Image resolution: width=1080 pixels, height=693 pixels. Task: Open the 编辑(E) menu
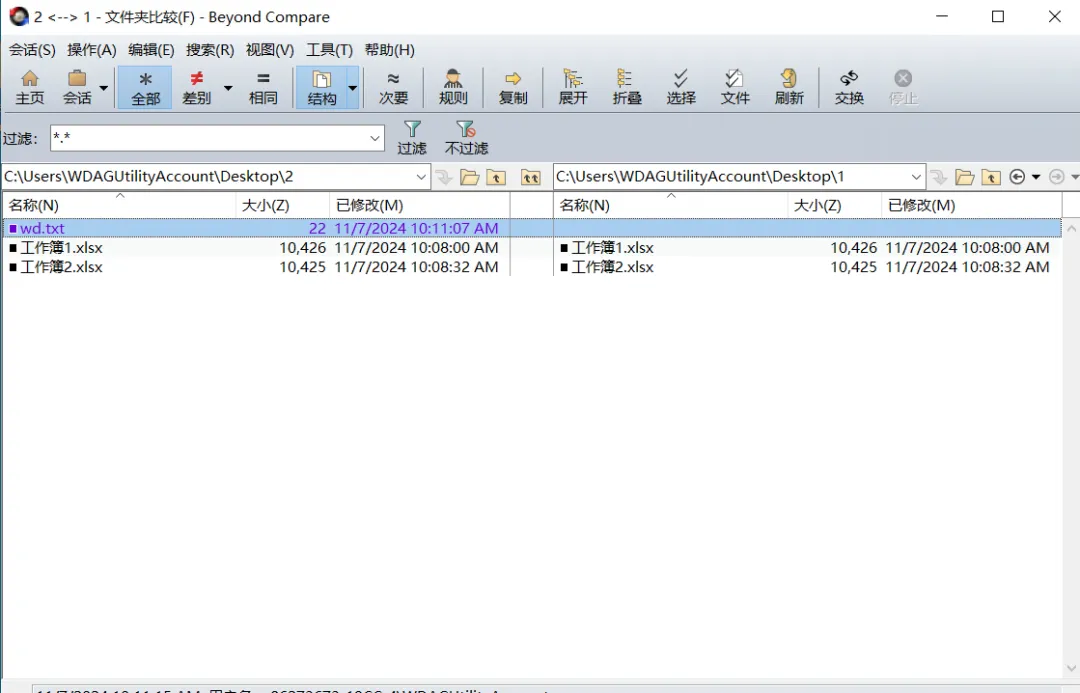click(x=151, y=50)
